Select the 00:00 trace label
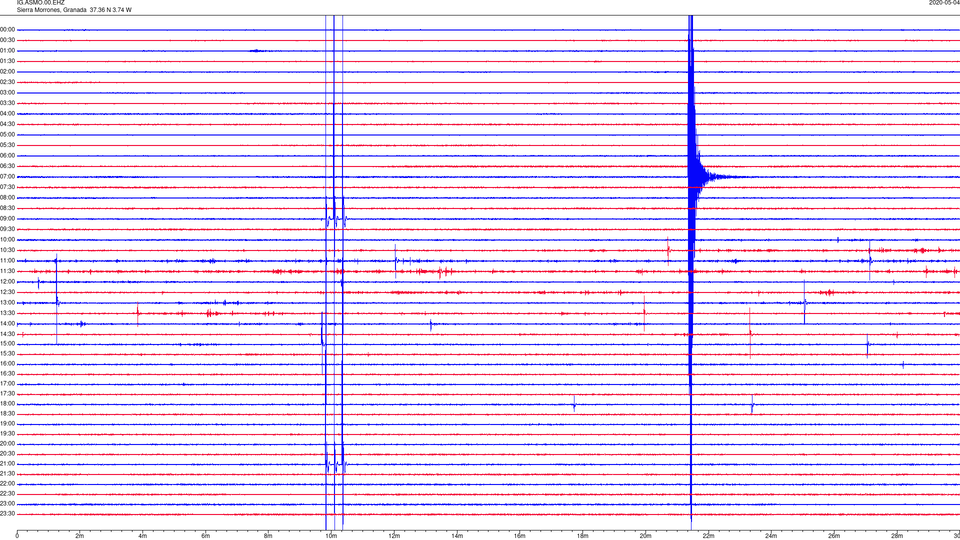This screenshot has width=960, height=540. pos(7,29)
